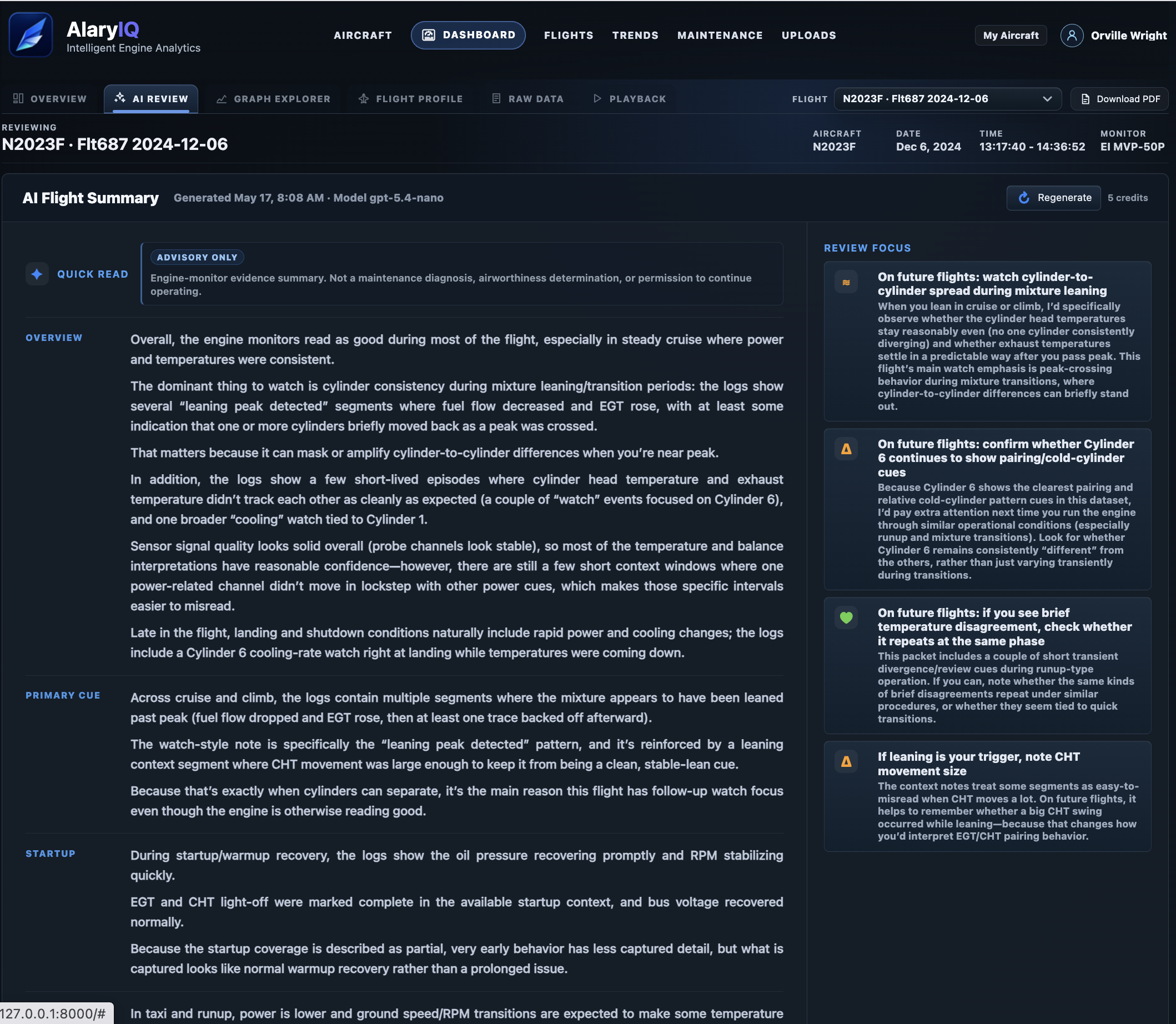This screenshot has width=1176, height=1024.
Task: Open the Flight Profile tab
Action: [x=410, y=99]
